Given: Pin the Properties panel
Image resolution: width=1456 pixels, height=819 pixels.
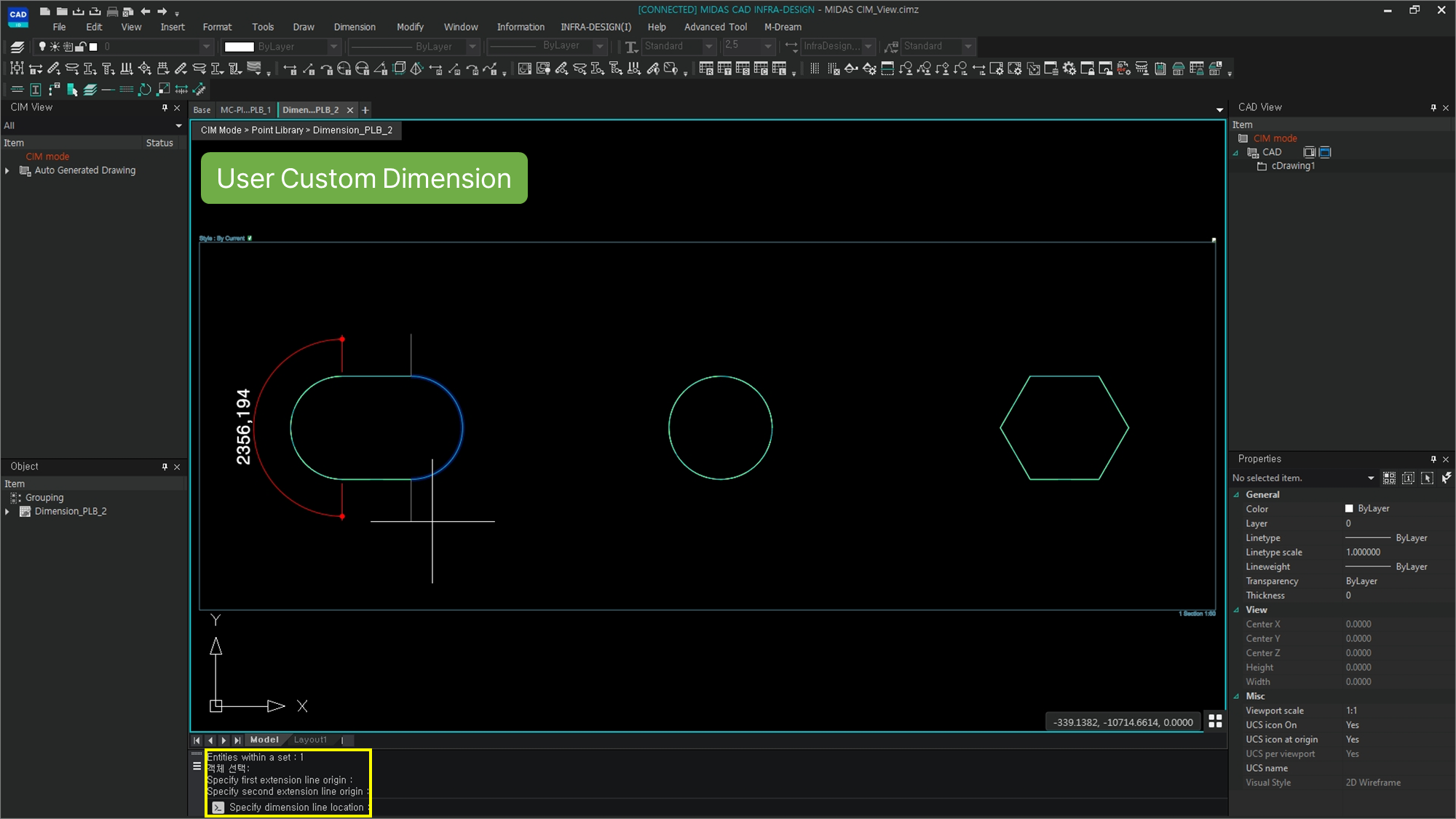Looking at the screenshot, I should pos(1433,459).
